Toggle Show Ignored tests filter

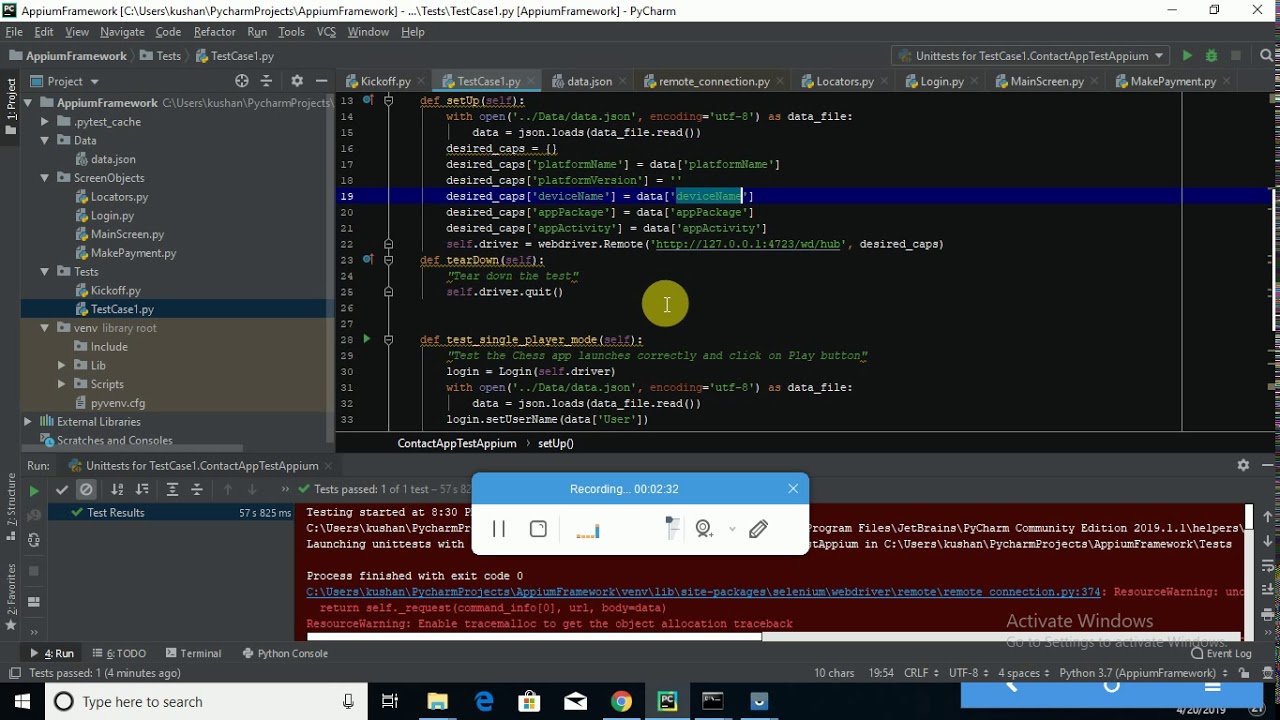point(86,490)
